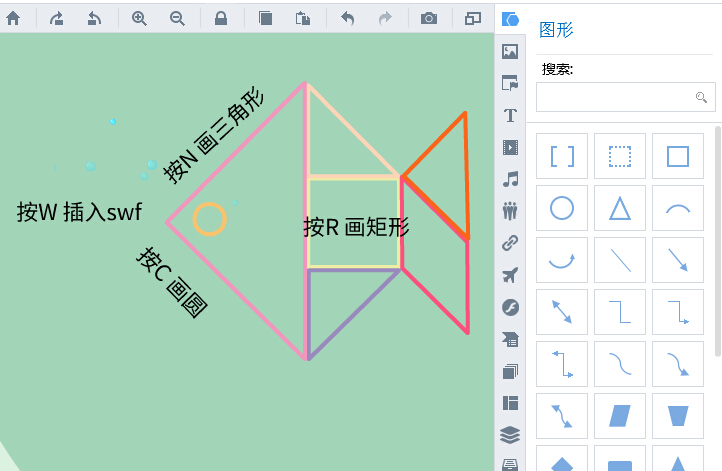Viewport: 722px width, 471px height.
Task: Select the dotted rectangle shape
Action: (620, 156)
